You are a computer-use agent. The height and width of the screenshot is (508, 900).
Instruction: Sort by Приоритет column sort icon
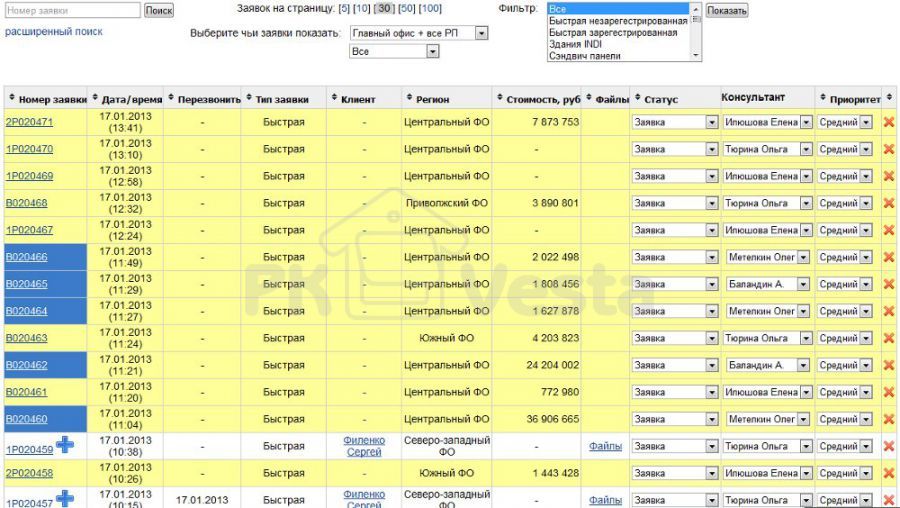(x=823, y=99)
